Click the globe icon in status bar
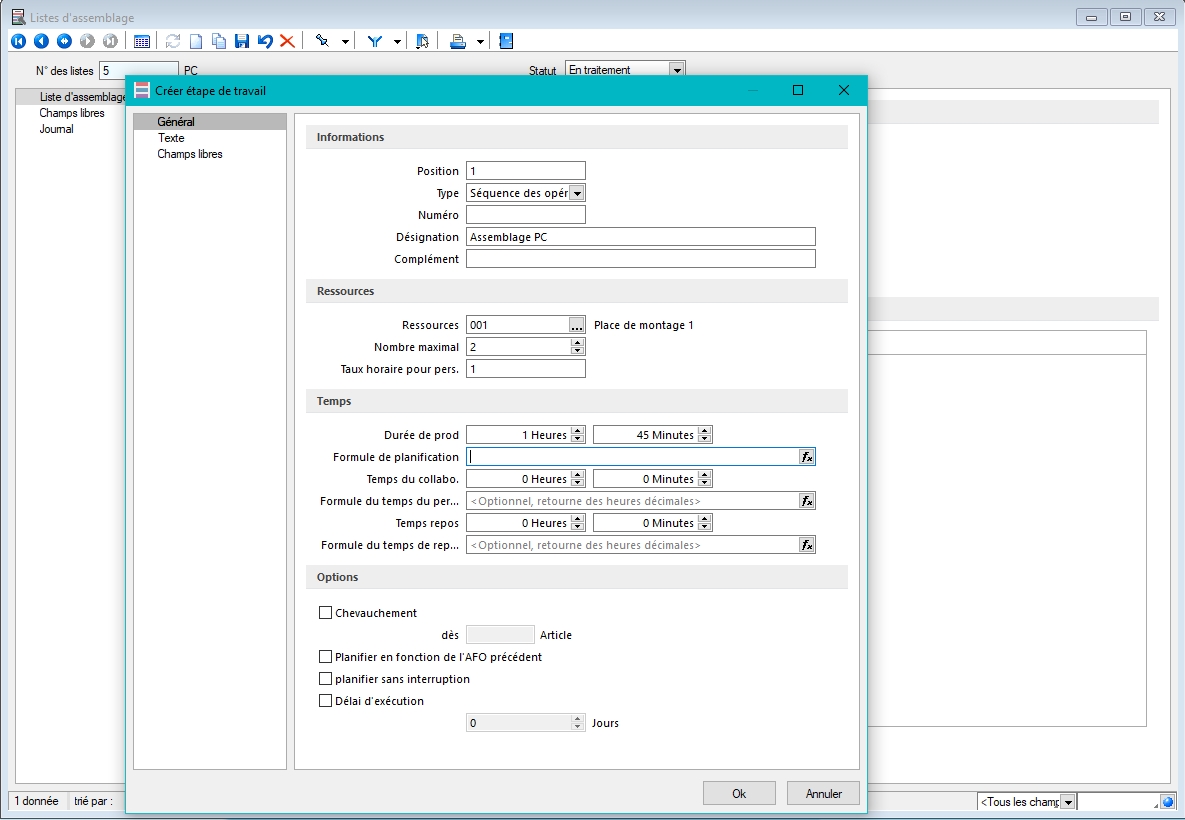The width and height of the screenshot is (1185, 820). coord(1168,802)
